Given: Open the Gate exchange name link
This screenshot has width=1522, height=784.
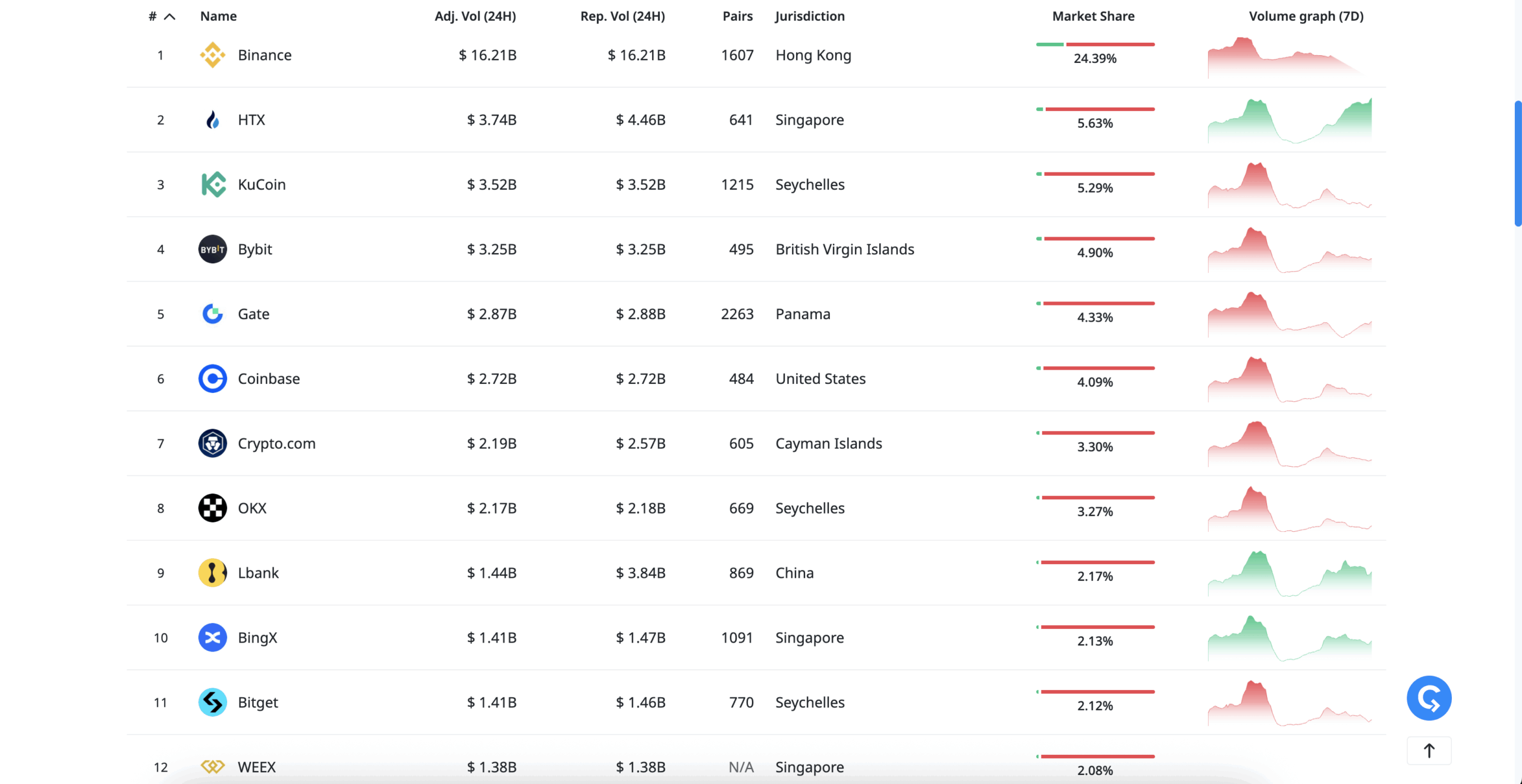Looking at the screenshot, I should pyautogui.click(x=253, y=314).
